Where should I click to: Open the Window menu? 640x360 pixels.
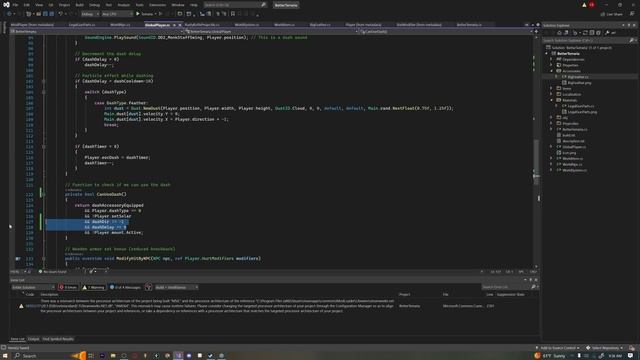coord(178,5)
